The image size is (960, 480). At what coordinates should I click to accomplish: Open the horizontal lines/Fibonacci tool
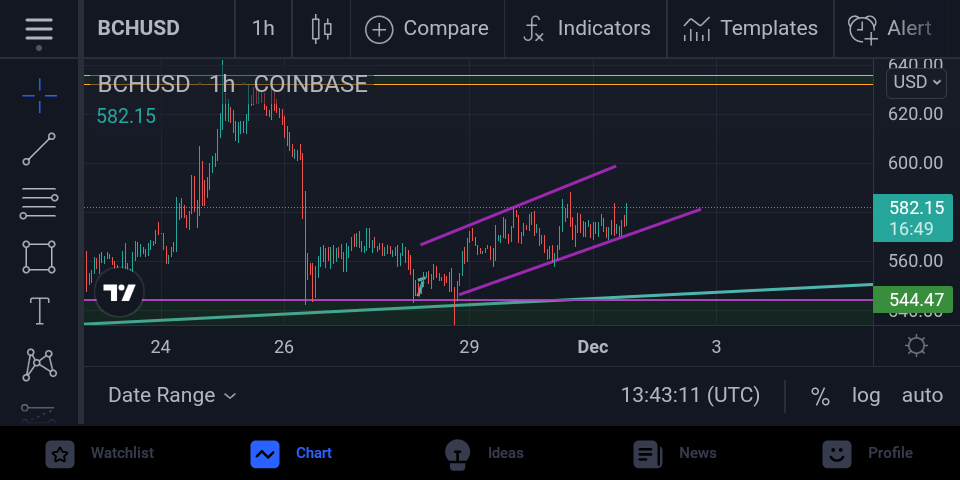(39, 203)
